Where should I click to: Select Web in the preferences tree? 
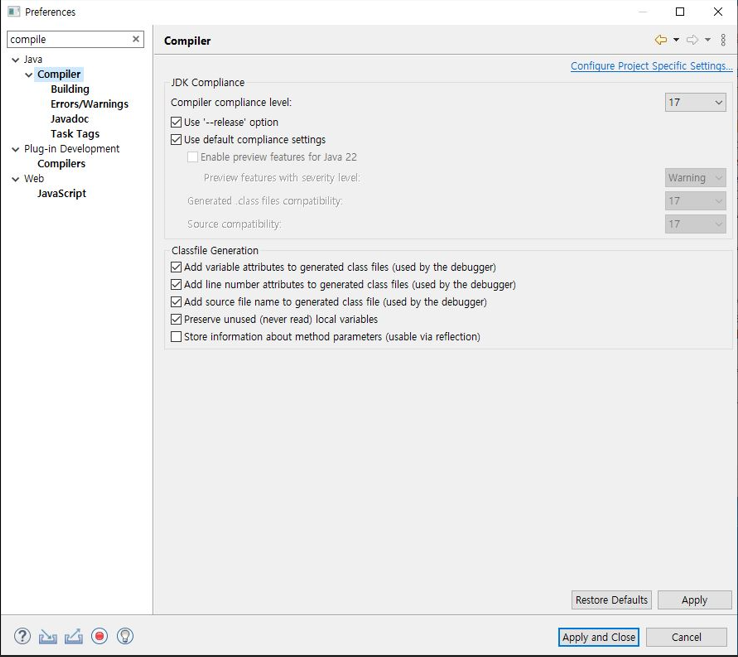point(34,178)
